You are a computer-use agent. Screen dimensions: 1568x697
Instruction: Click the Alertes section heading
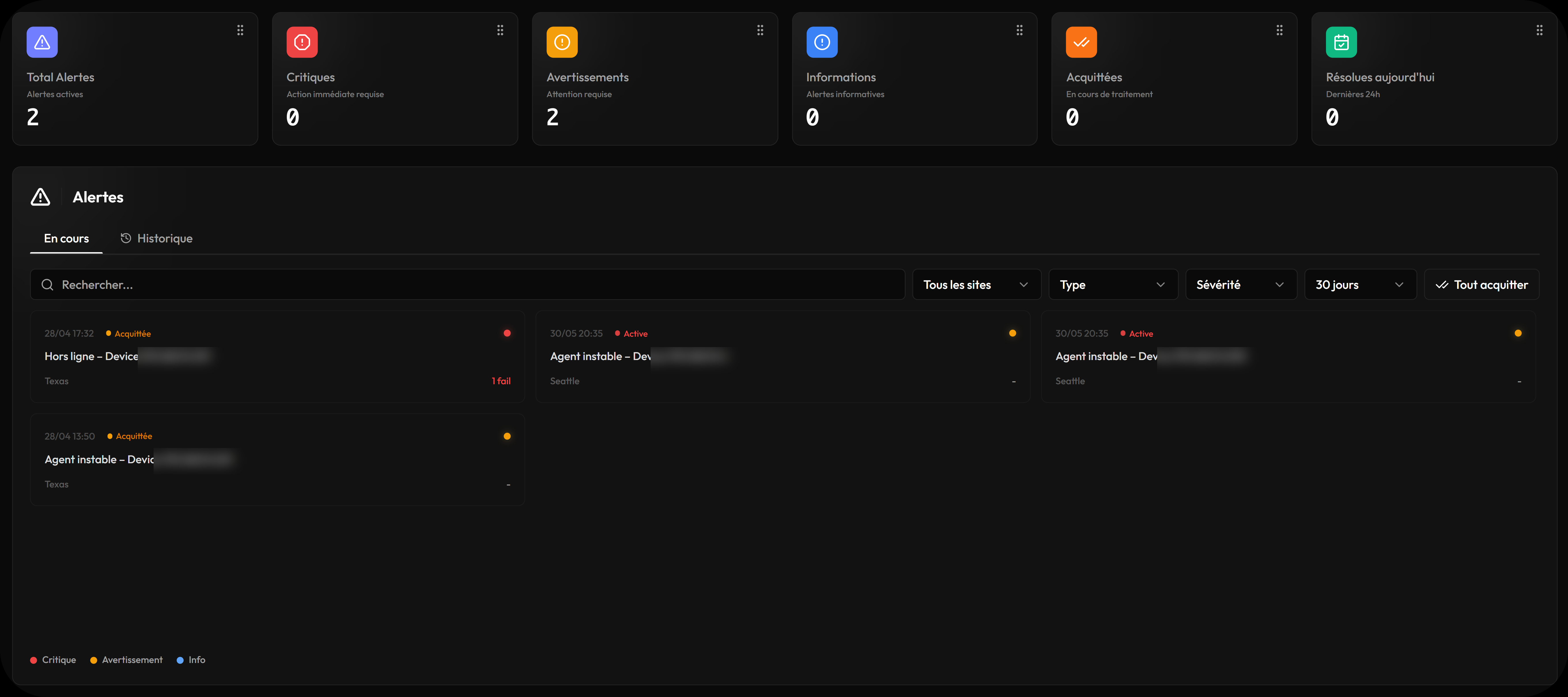pos(98,197)
